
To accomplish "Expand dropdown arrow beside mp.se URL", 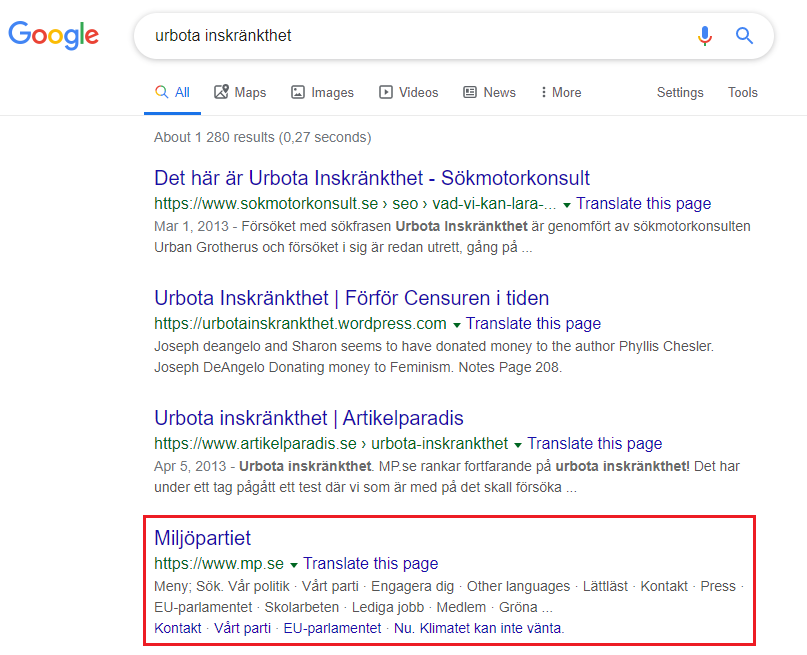I will [x=294, y=564].
